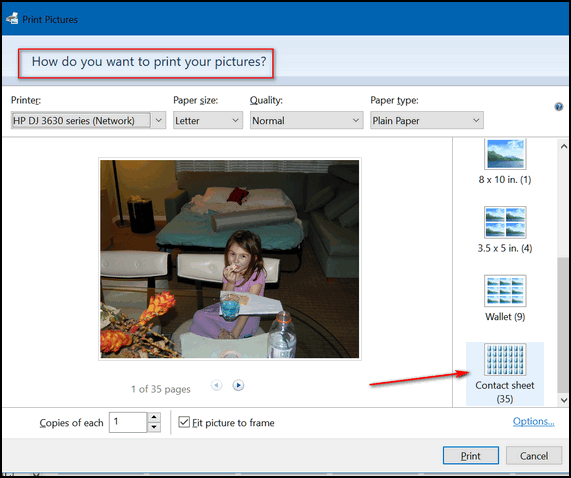Select the 8 x 10 in. layout icon
Screen dimensions: 571x478
tap(505, 154)
